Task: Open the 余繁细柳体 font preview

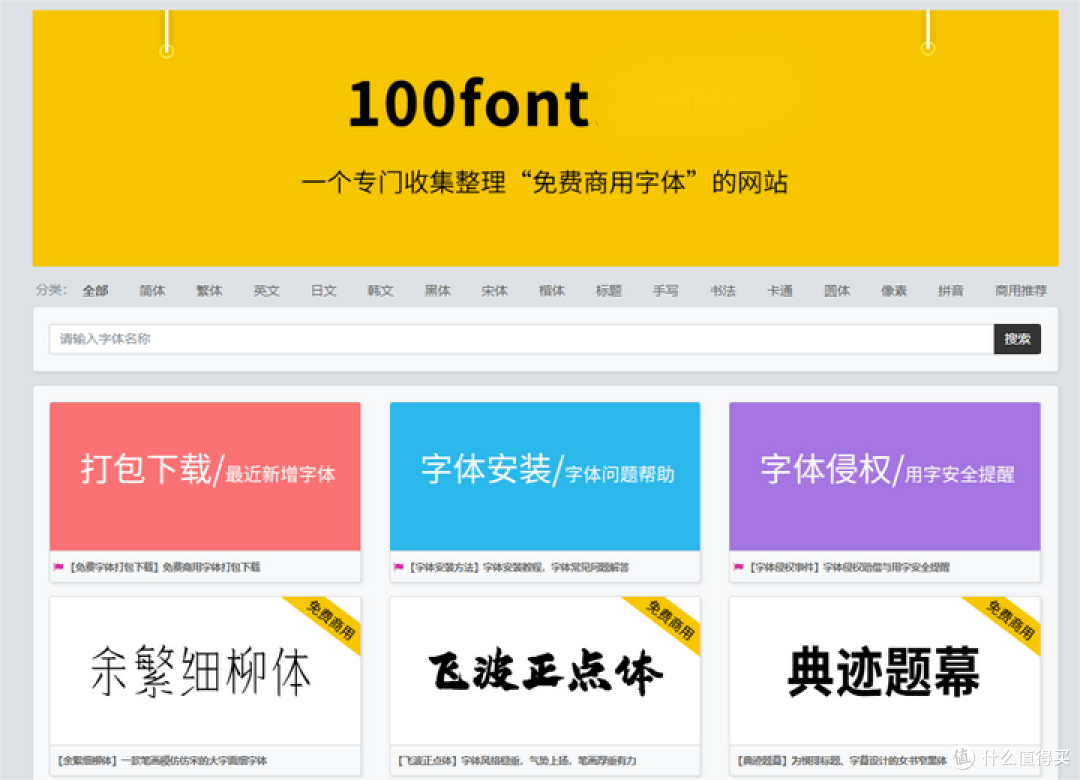Action: pos(205,670)
